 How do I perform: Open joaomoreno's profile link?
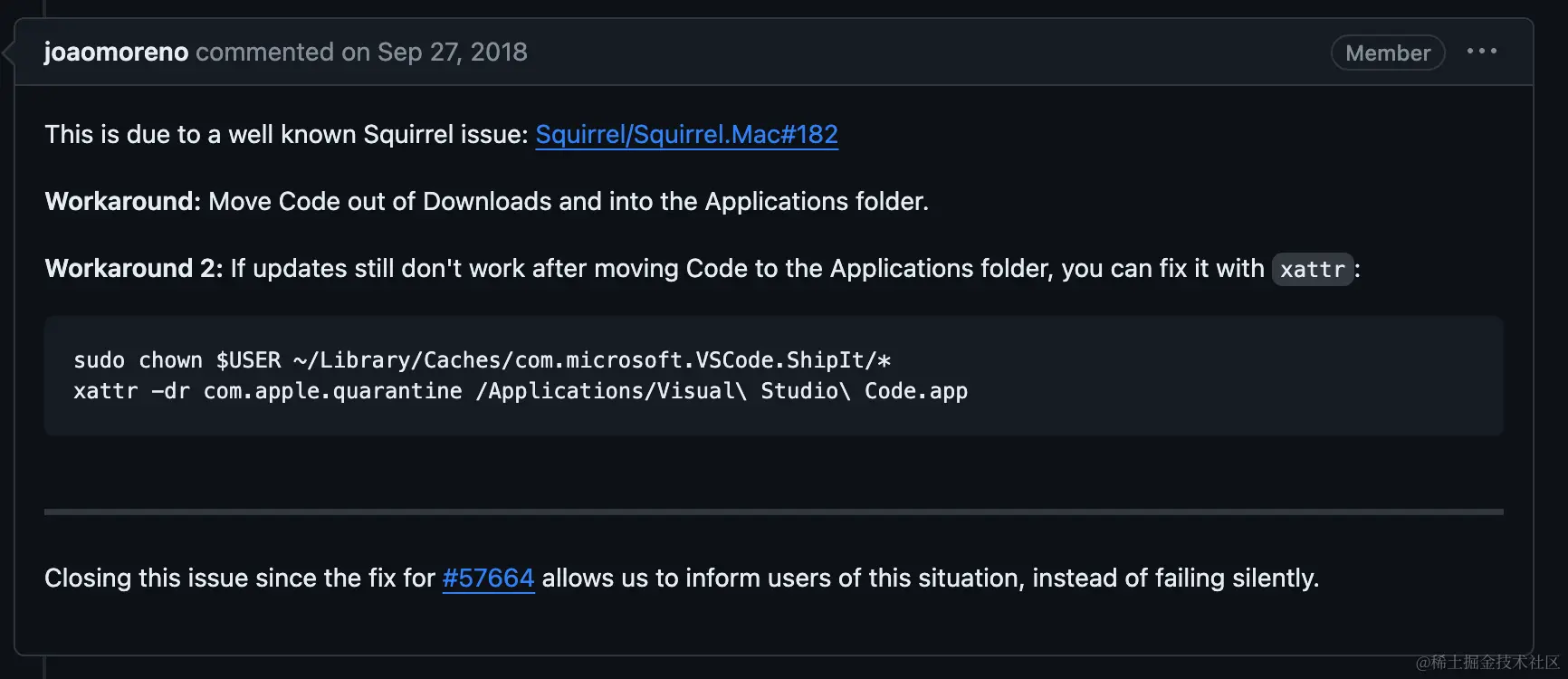(x=116, y=53)
